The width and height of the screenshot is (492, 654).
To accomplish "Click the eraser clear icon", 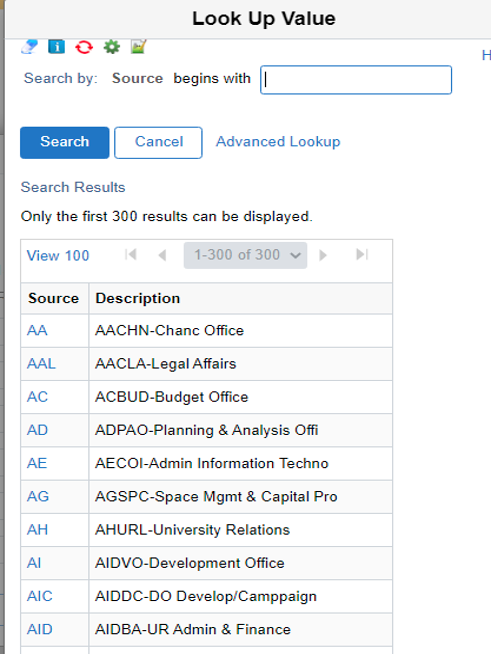I will [x=29, y=46].
